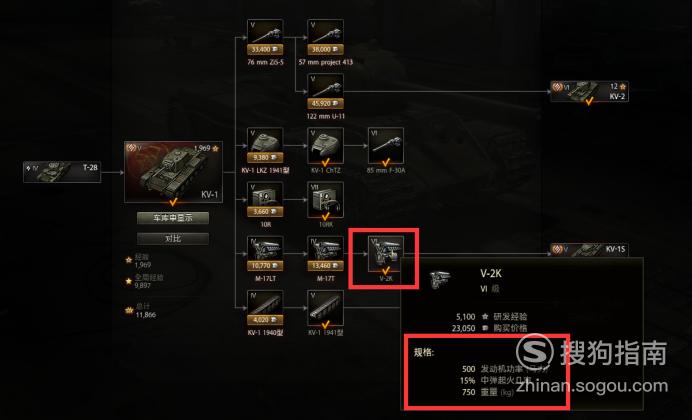This screenshot has height=420, width=692.
Task: Click the main KV-1 vehicle image
Action: (173, 172)
